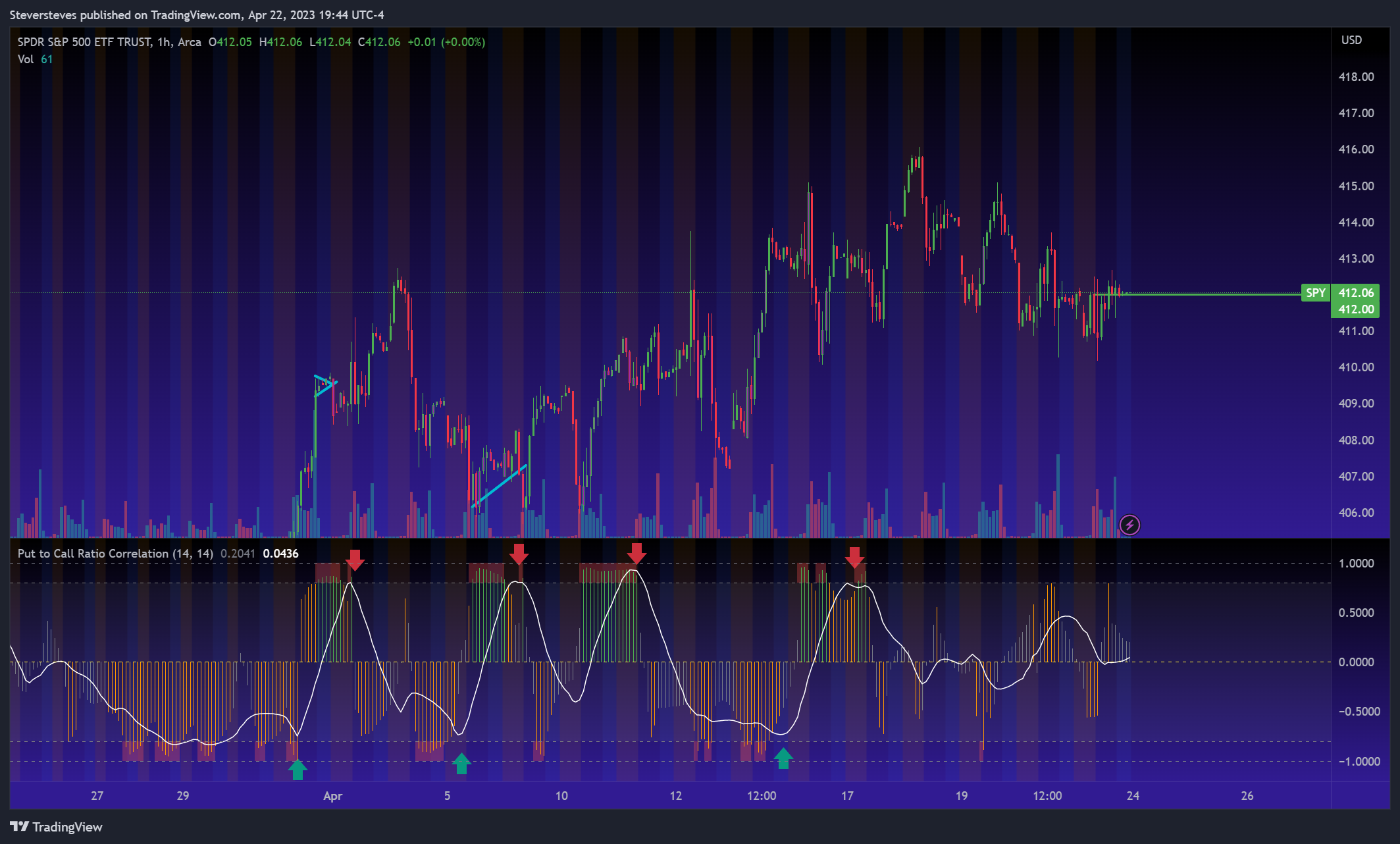The width and height of the screenshot is (1400, 844).
Task: Click the 408.00 price axis label
Action: (1357, 440)
